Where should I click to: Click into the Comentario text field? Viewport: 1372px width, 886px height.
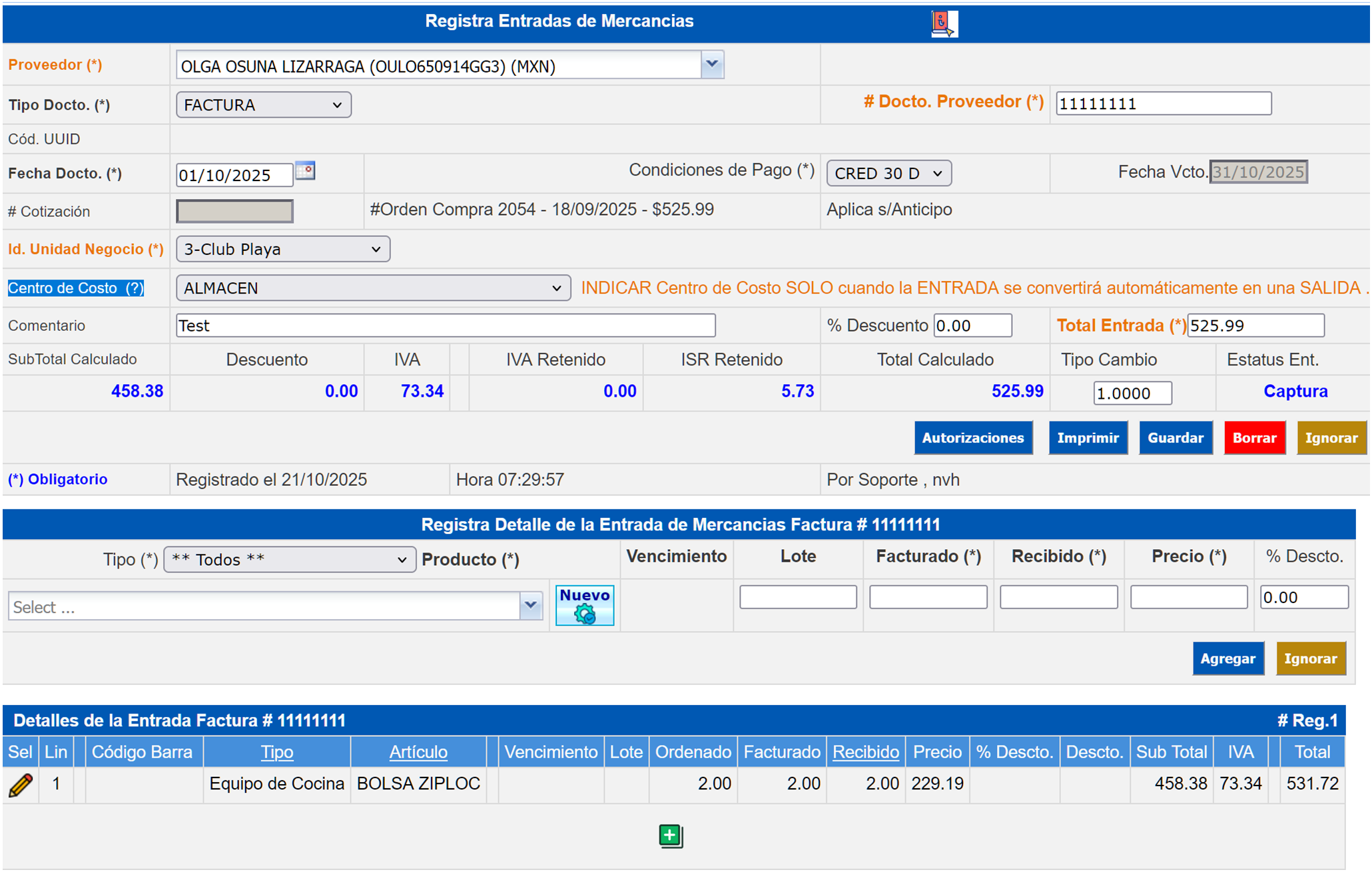click(x=445, y=326)
